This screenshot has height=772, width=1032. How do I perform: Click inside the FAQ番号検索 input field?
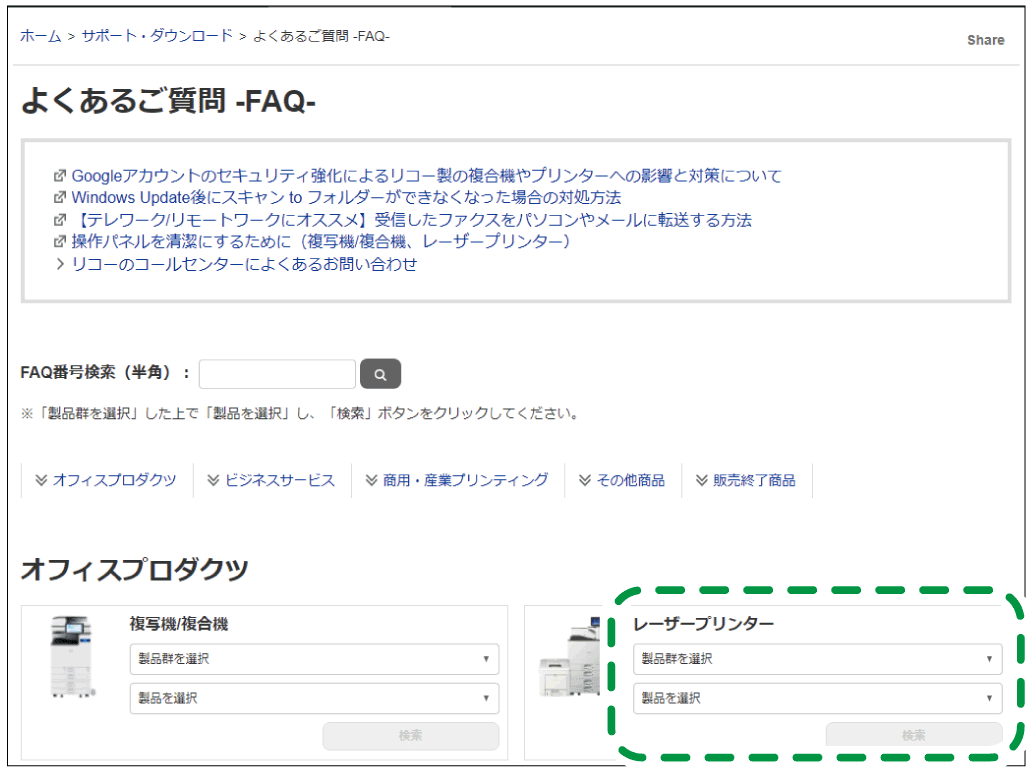pos(277,372)
